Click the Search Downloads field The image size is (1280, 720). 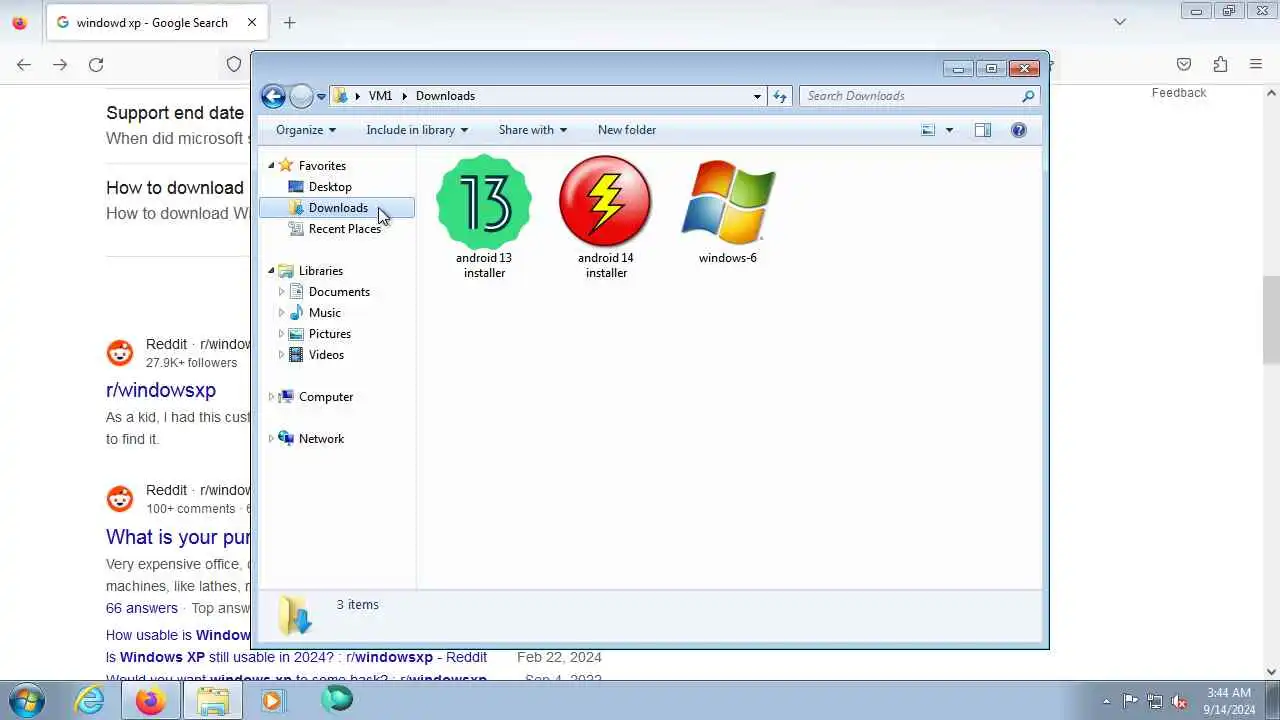click(x=909, y=96)
